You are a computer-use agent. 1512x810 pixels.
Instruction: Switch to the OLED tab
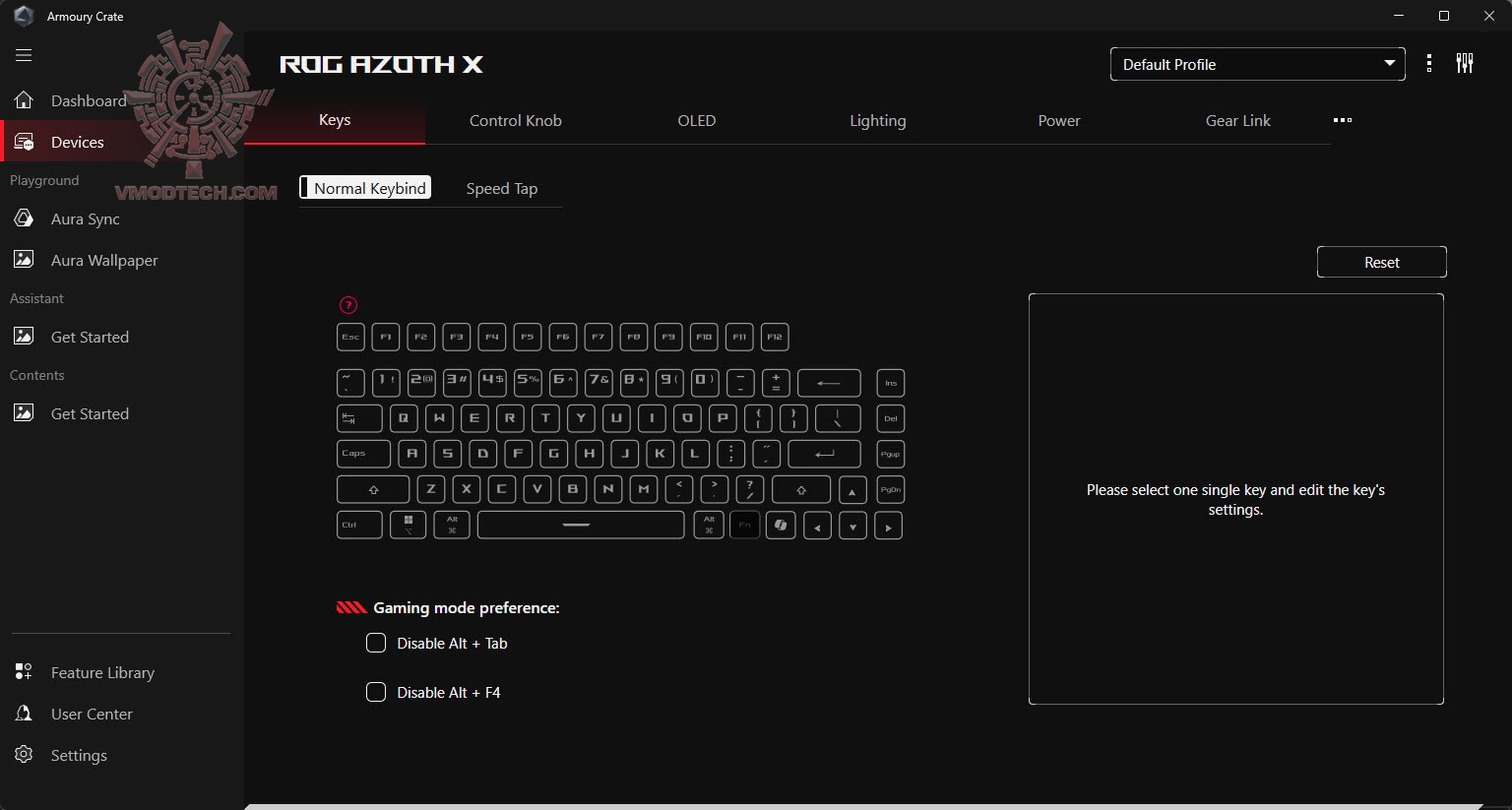pyautogui.click(x=697, y=120)
